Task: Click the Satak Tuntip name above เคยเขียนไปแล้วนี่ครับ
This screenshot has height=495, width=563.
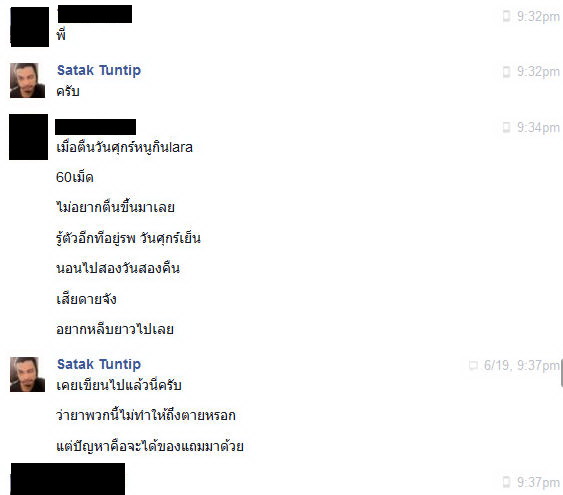Action: (x=99, y=364)
